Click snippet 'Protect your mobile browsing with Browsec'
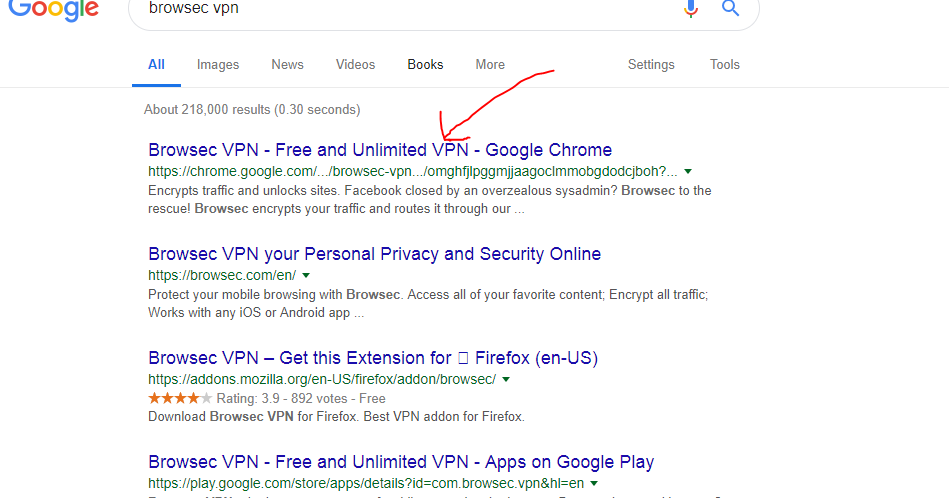This screenshot has width=949, height=498. pos(274,295)
